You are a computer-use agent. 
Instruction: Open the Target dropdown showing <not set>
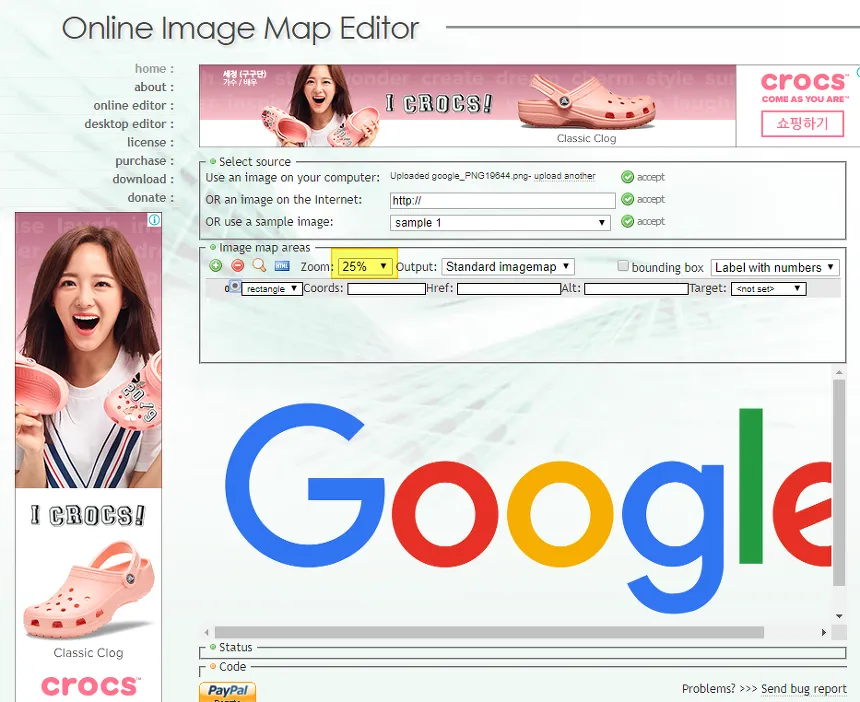pyautogui.click(x=768, y=288)
